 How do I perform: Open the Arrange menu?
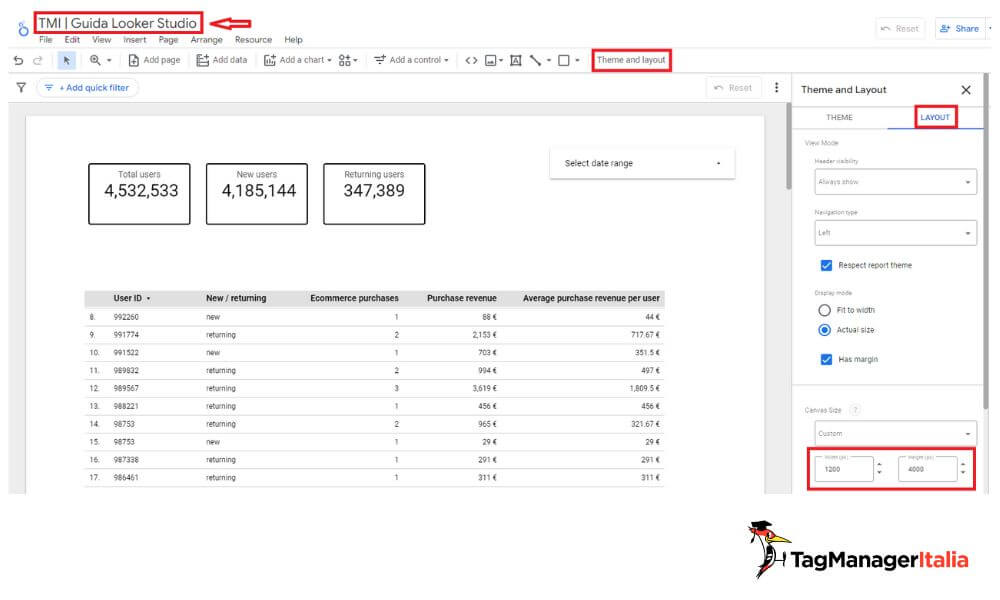point(207,40)
